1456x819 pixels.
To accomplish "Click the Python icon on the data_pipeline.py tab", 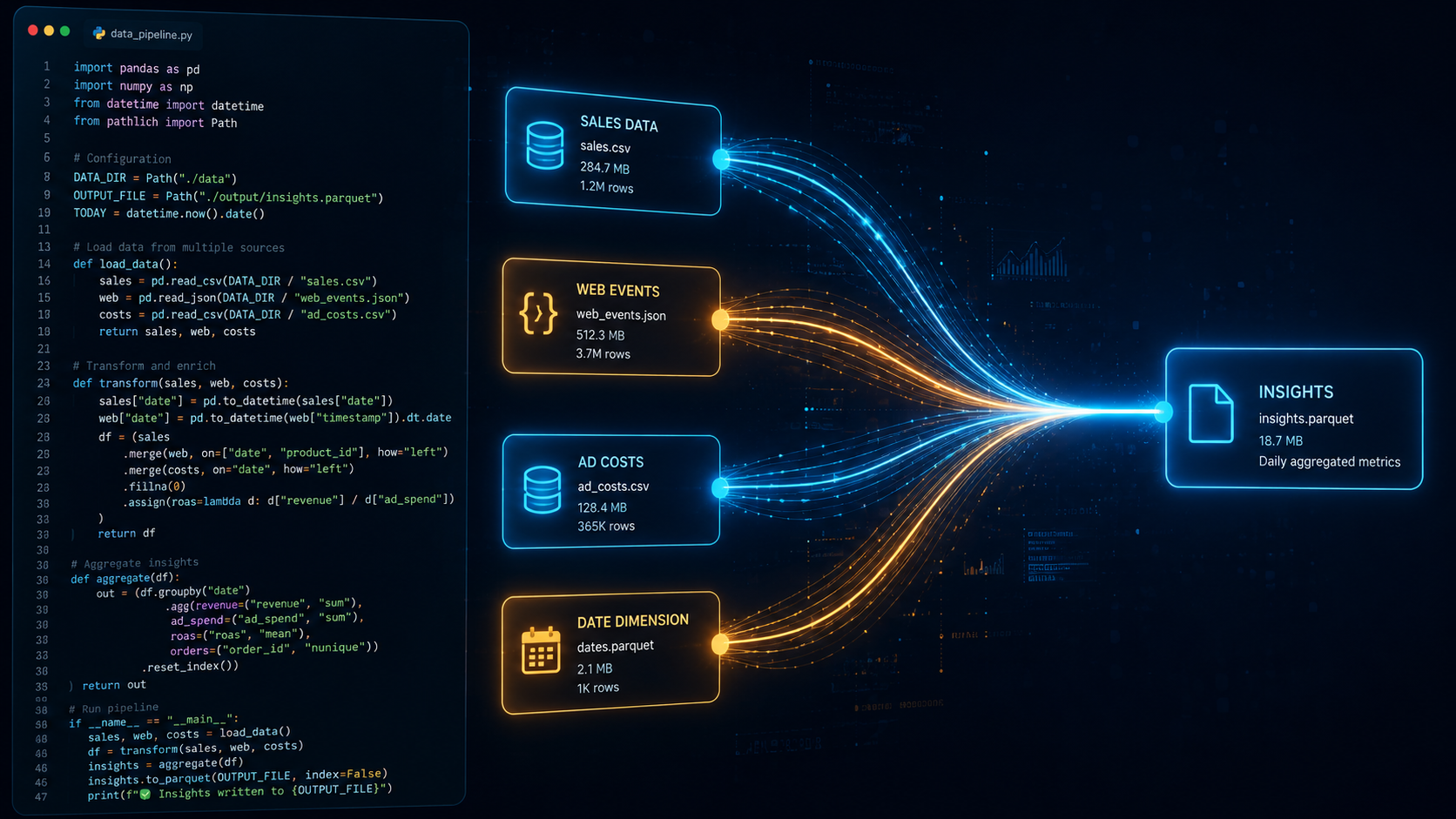I will [x=99, y=33].
